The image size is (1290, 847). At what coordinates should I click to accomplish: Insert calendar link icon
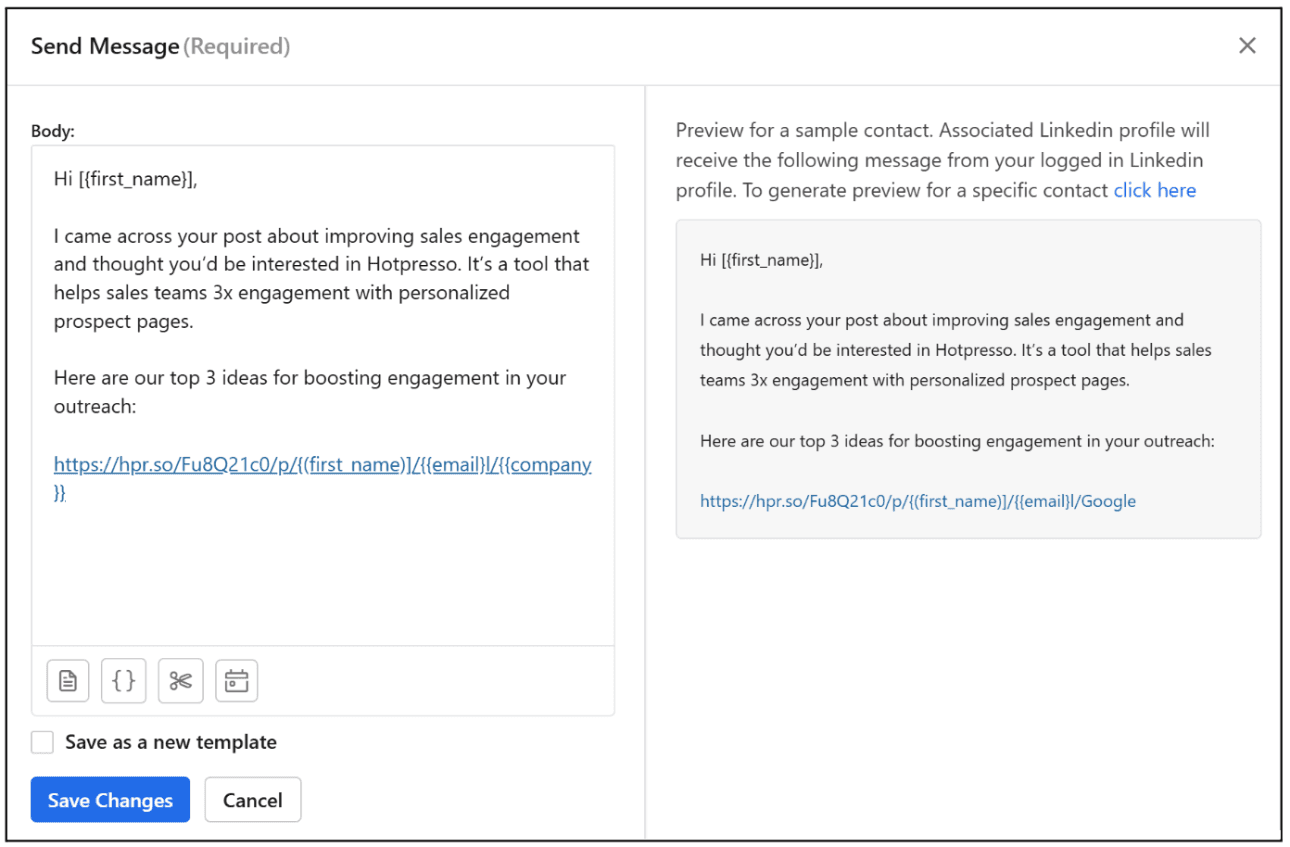236,681
